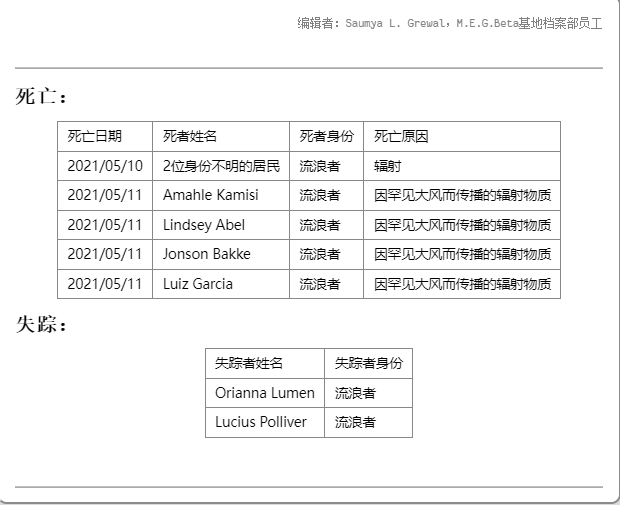Click the date in Jonson Bakke's row
Screen dimensions: 620x505
pos(105,254)
